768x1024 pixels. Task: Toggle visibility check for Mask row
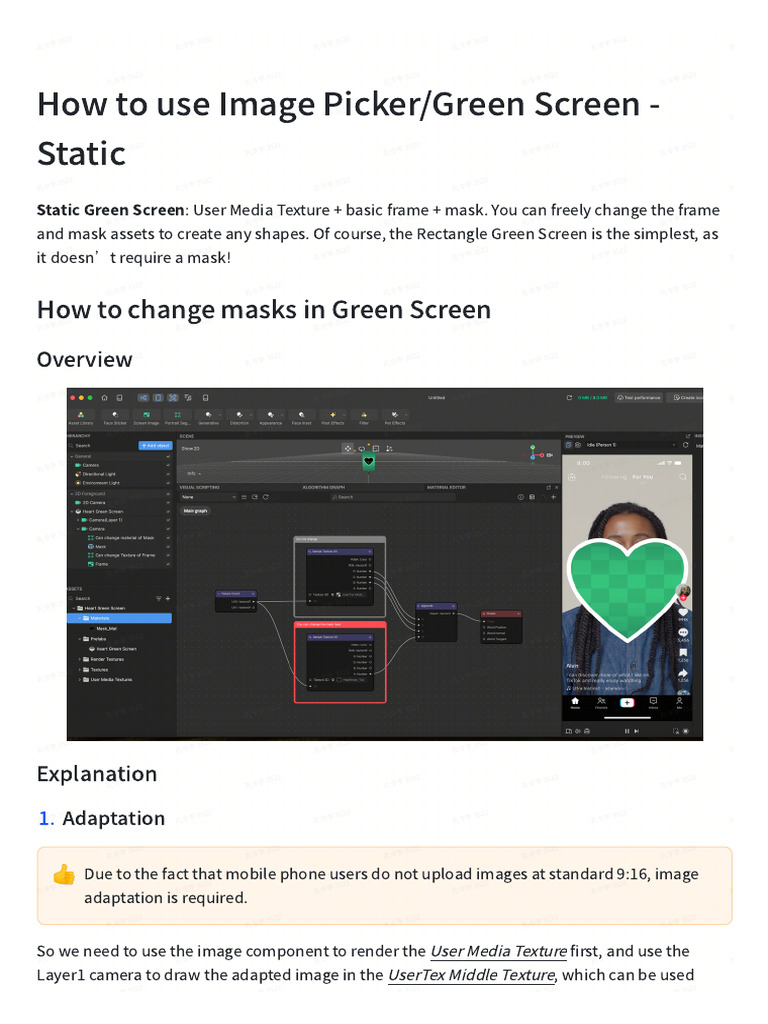point(168,547)
